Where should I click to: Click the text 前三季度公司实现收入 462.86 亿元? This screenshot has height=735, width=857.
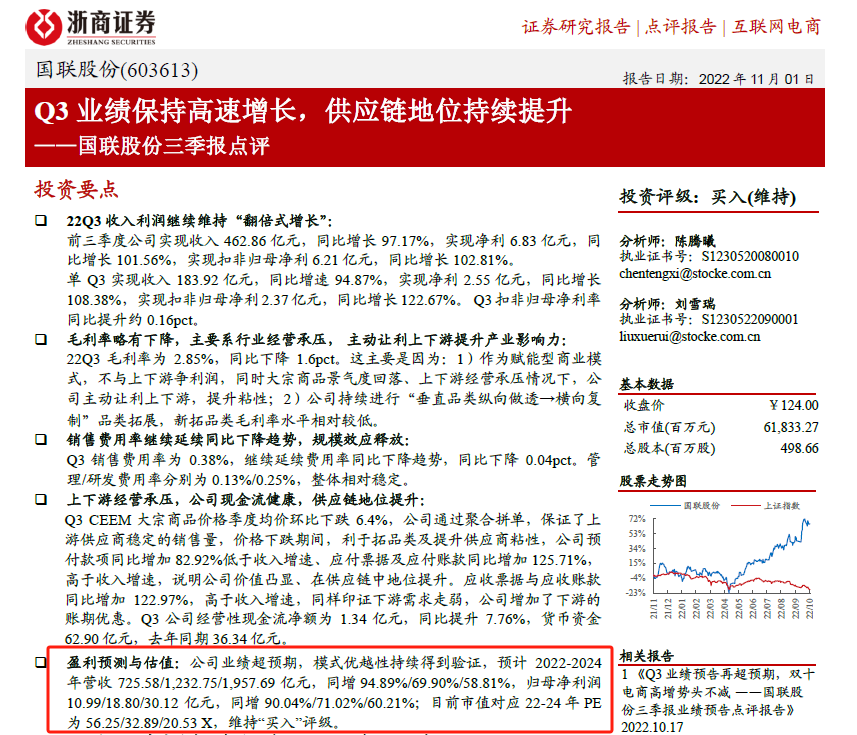[x=184, y=241]
